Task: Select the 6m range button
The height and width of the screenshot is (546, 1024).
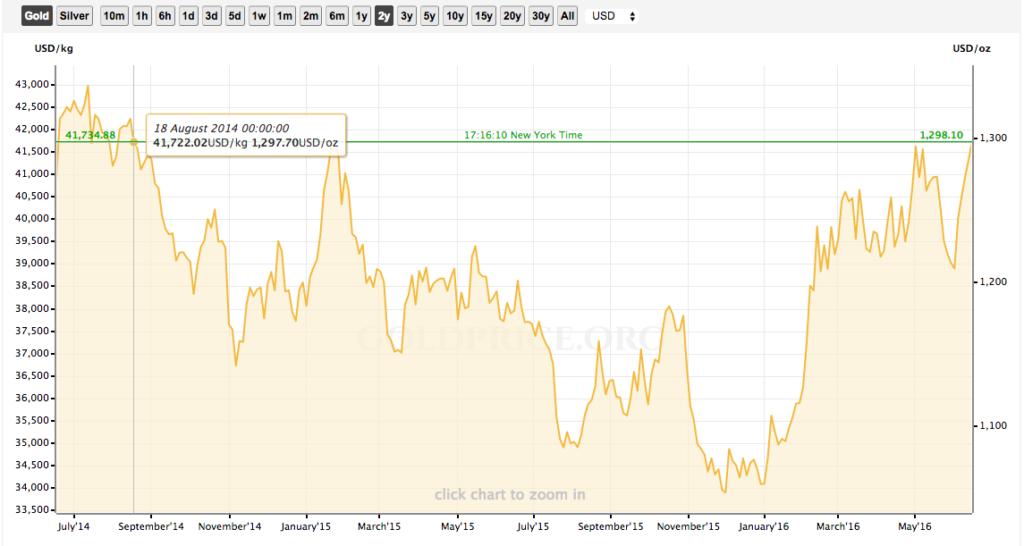Action: (337, 16)
